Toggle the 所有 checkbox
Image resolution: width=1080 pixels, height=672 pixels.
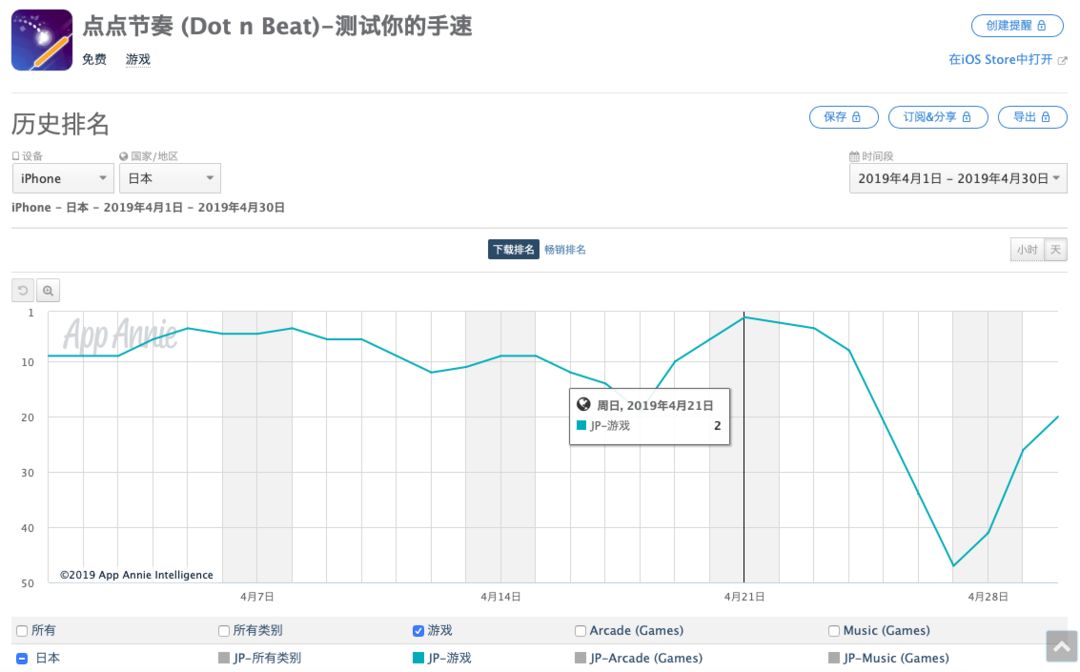(22, 631)
